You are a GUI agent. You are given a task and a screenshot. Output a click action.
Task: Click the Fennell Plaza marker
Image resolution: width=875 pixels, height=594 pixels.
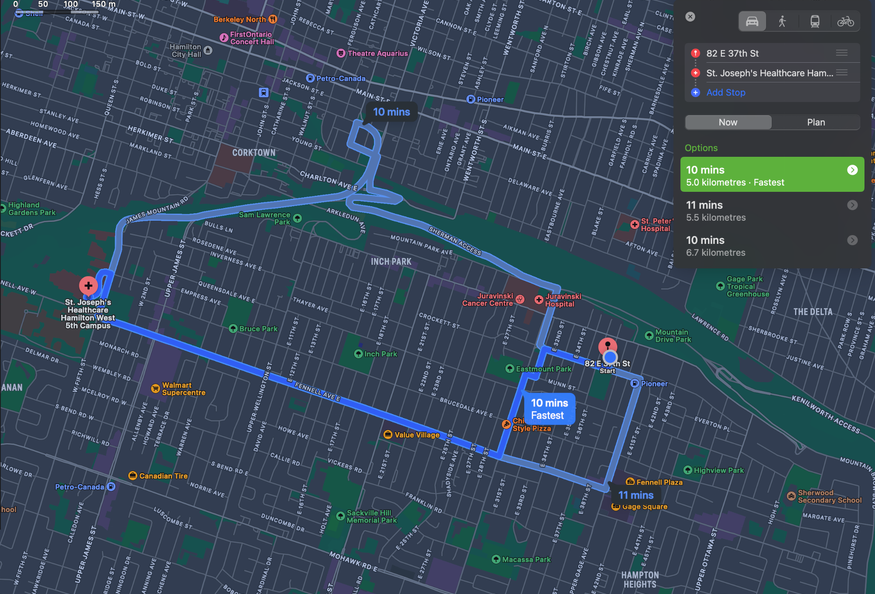pyautogui.click(x=630, y=481)
